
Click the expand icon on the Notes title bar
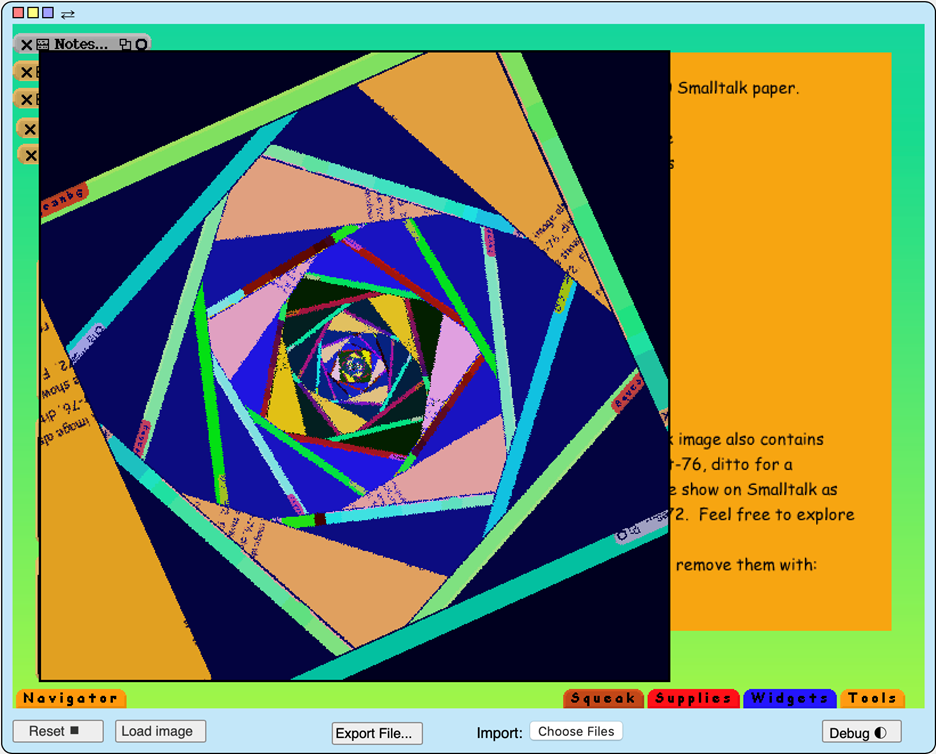(125, 45)
